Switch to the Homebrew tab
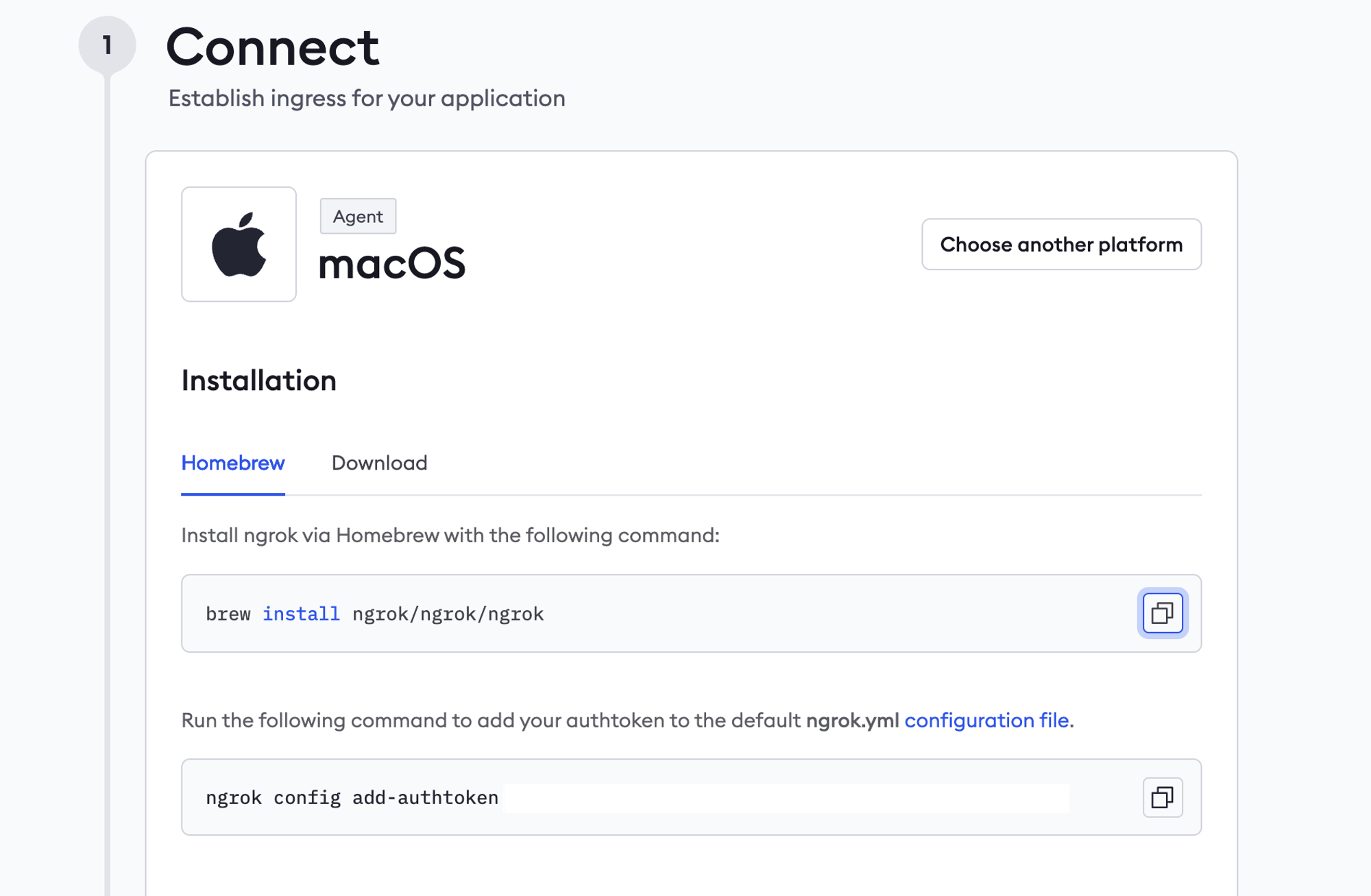 (232, 463)
